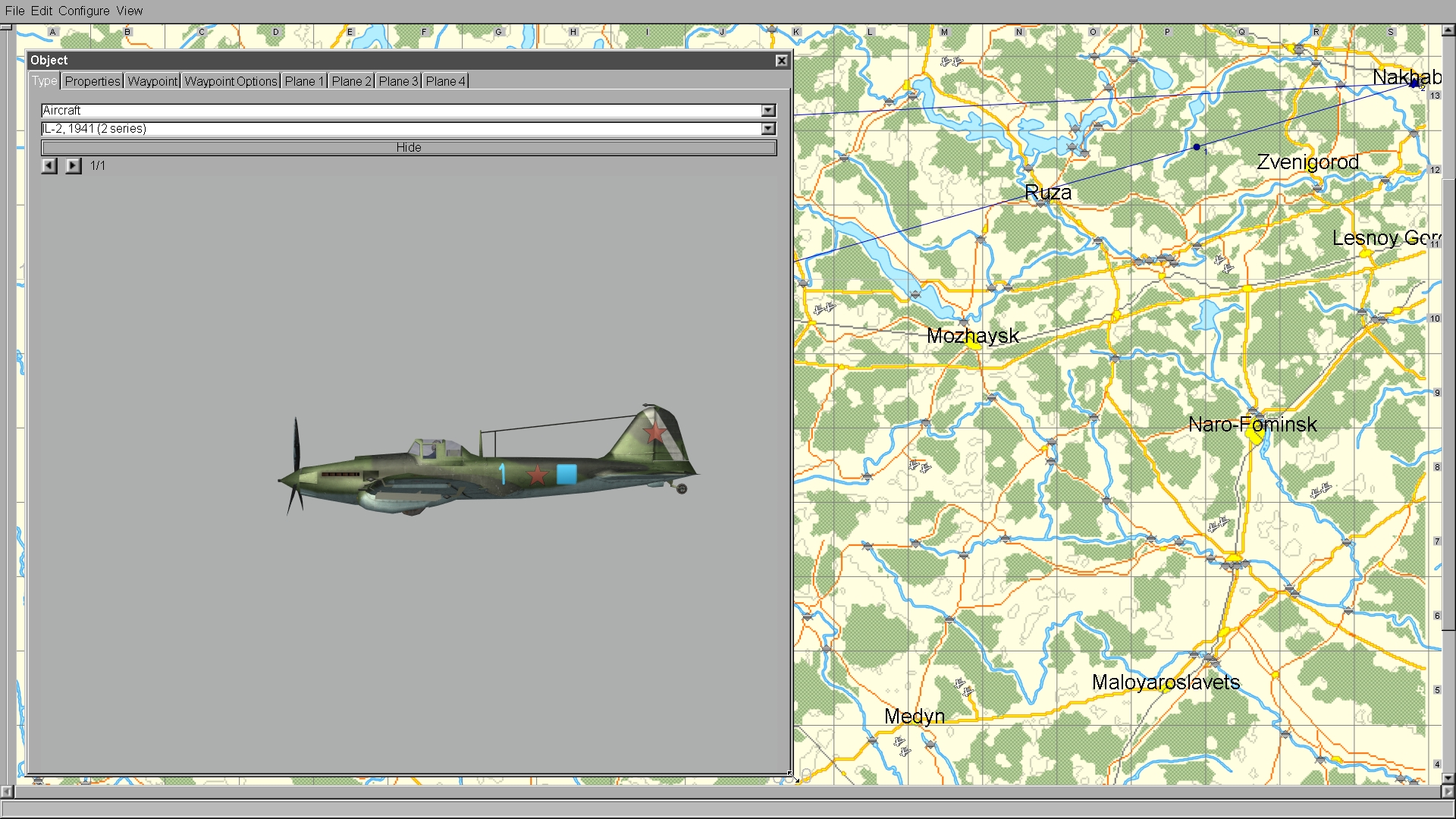Viewport: 1456px width, 819px height.
Task: Click map vertical scrollbar down arrow
Action: [x=1448, y=778]
